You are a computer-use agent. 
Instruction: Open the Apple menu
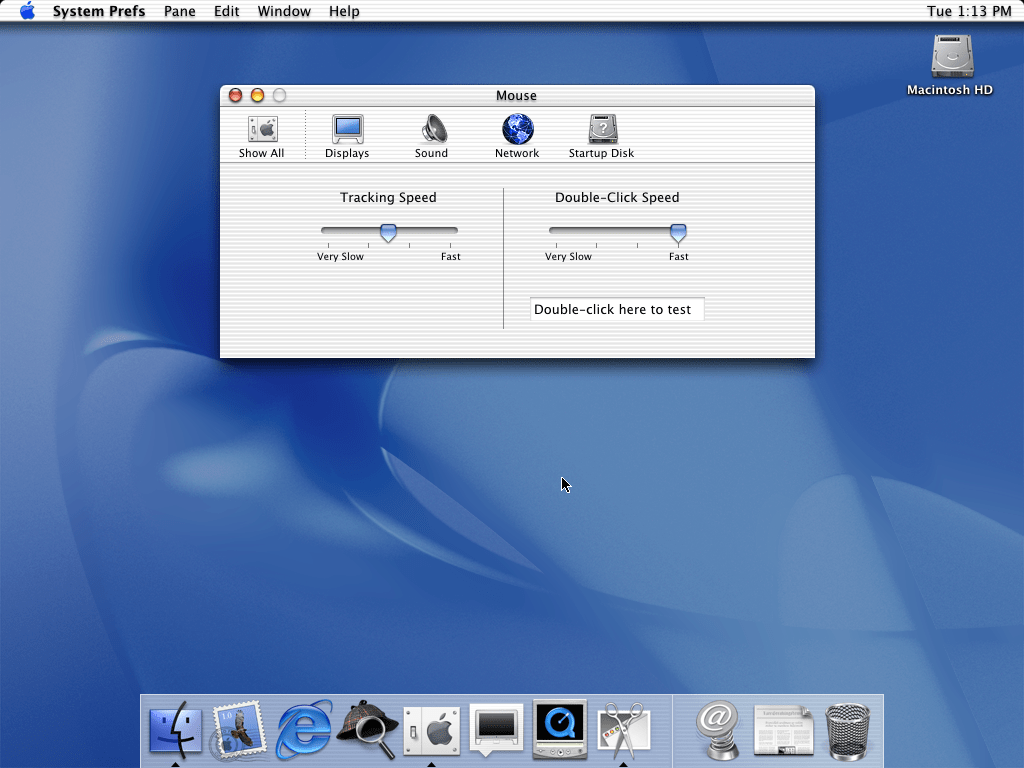coord(27,11)
